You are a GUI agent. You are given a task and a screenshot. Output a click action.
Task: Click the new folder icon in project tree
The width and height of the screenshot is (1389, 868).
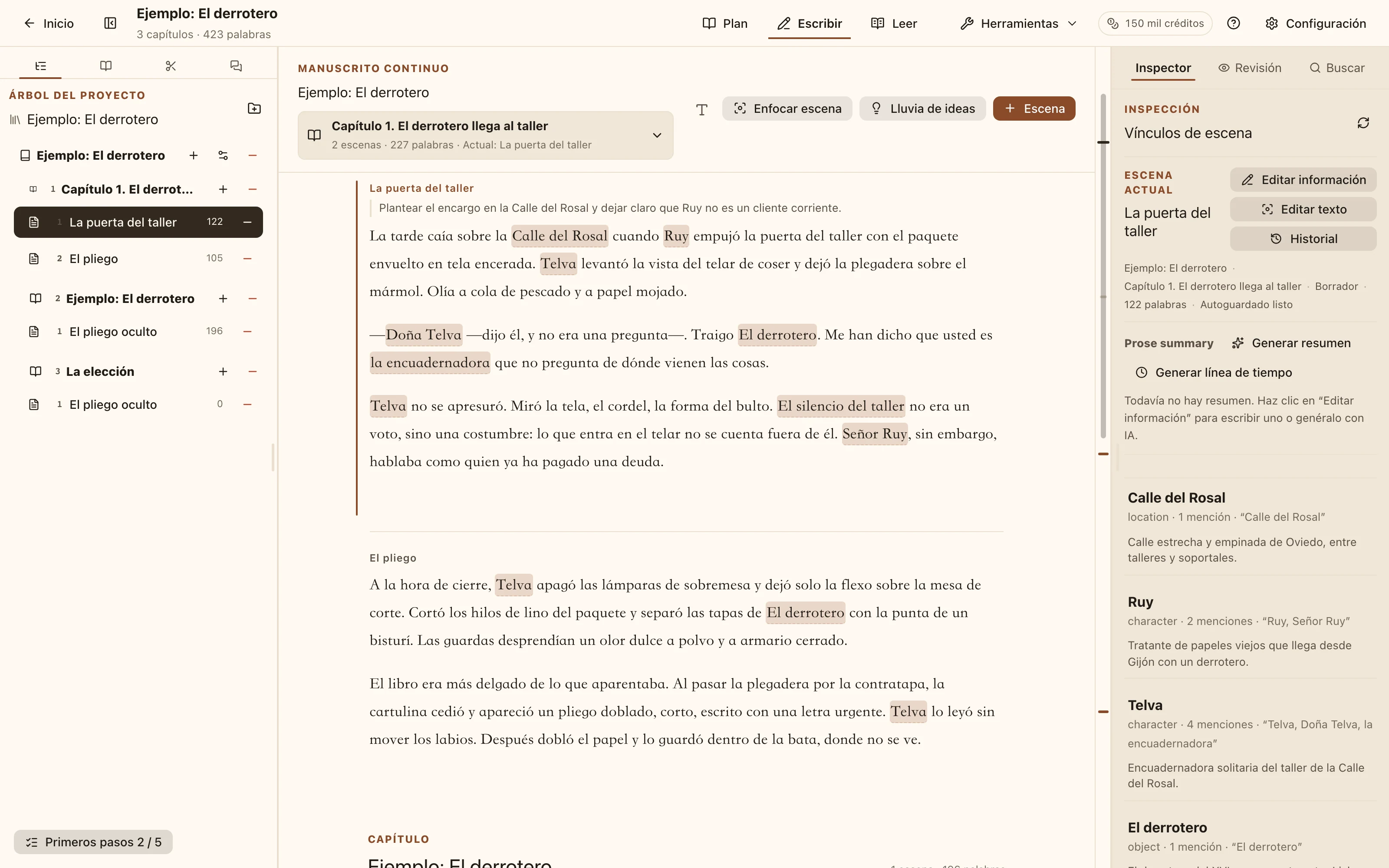(x=254, y=108)
